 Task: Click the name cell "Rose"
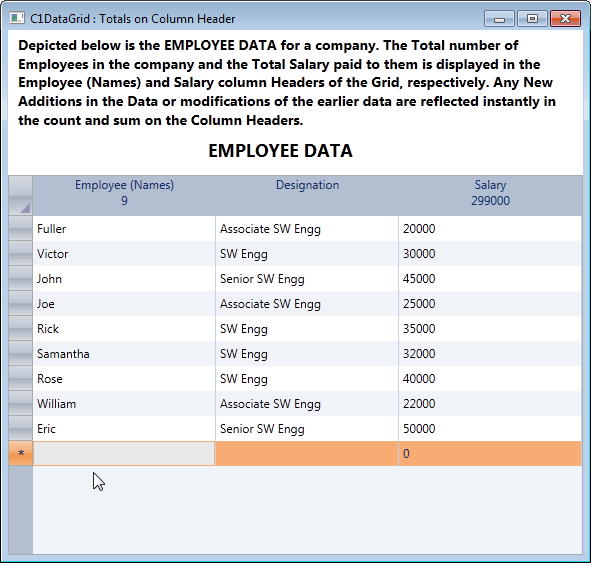pyautogui.click(x=124, y=378)
